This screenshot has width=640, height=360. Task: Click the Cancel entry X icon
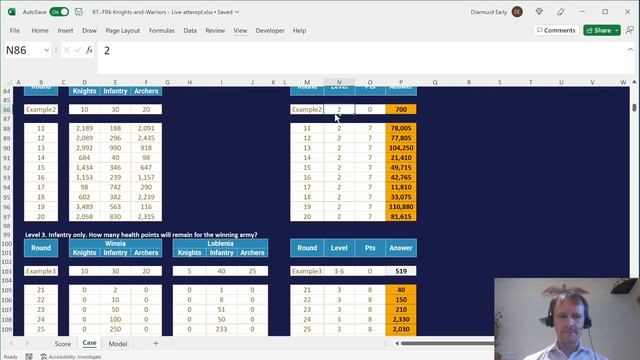[x=67, y=50]
